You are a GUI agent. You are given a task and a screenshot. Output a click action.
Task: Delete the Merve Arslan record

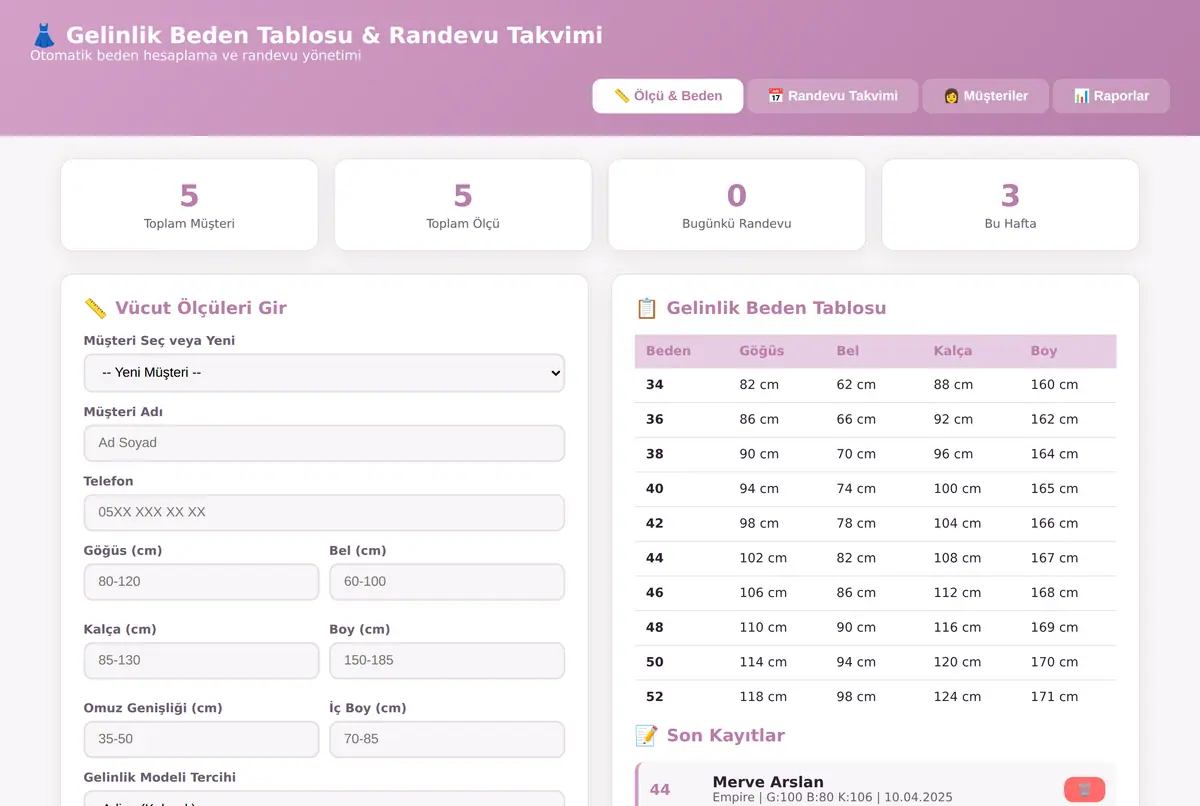pyautogui.click(x=1085, y=789)
